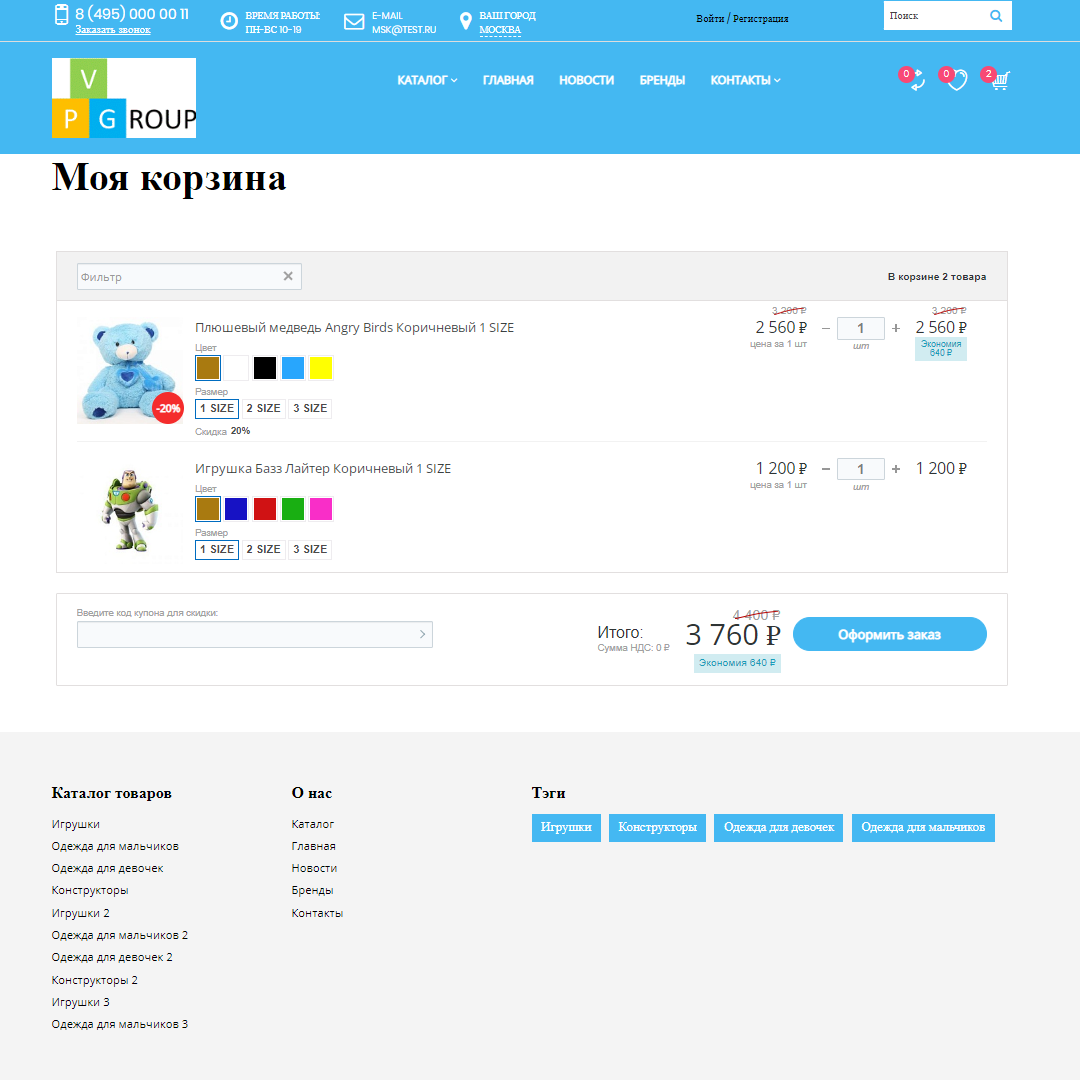Select size 2 SIZE for plush bear

[264, 408]
